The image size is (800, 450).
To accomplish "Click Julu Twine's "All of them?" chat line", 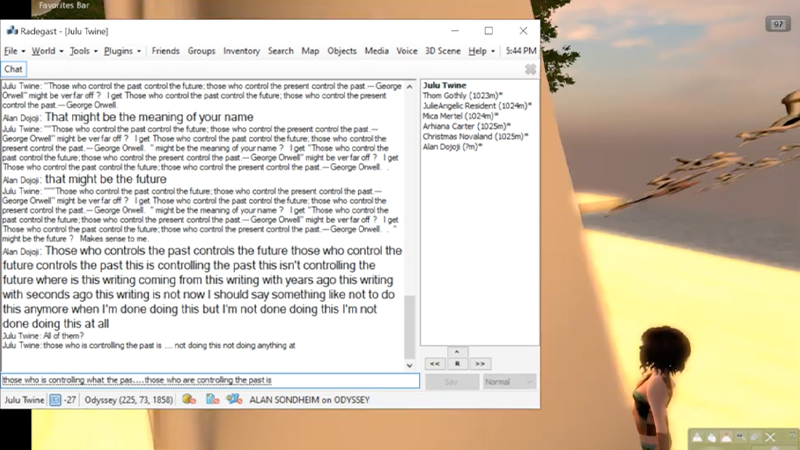I will [43, 336].
